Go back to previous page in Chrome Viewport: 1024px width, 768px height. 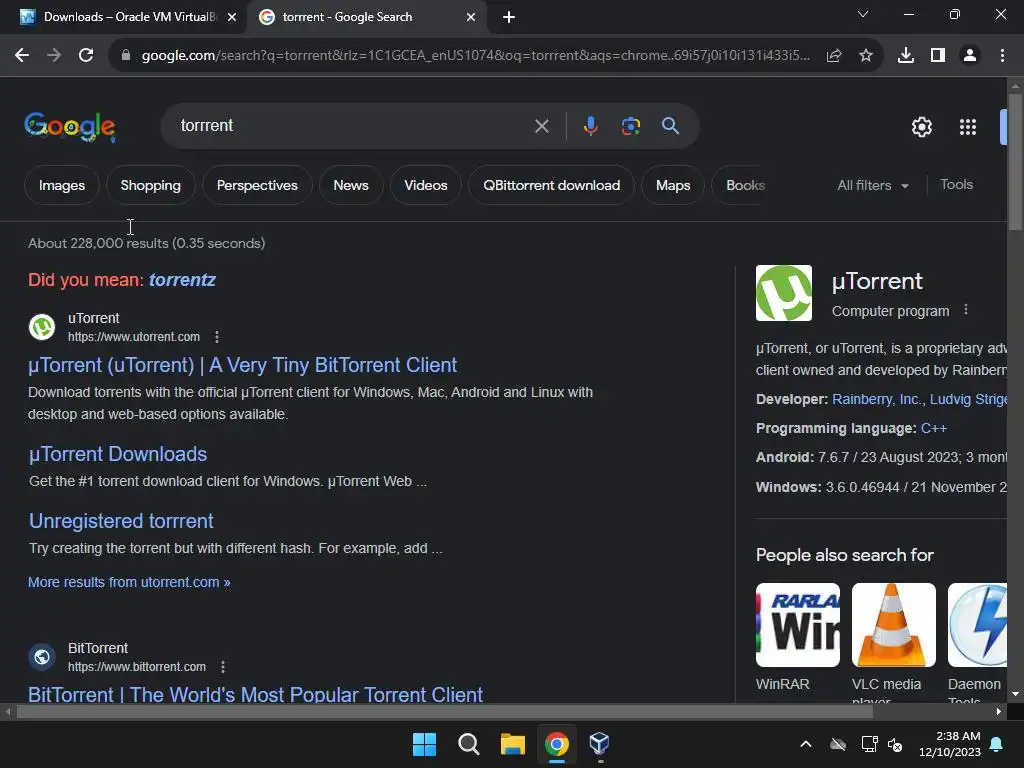coord(22,56)
